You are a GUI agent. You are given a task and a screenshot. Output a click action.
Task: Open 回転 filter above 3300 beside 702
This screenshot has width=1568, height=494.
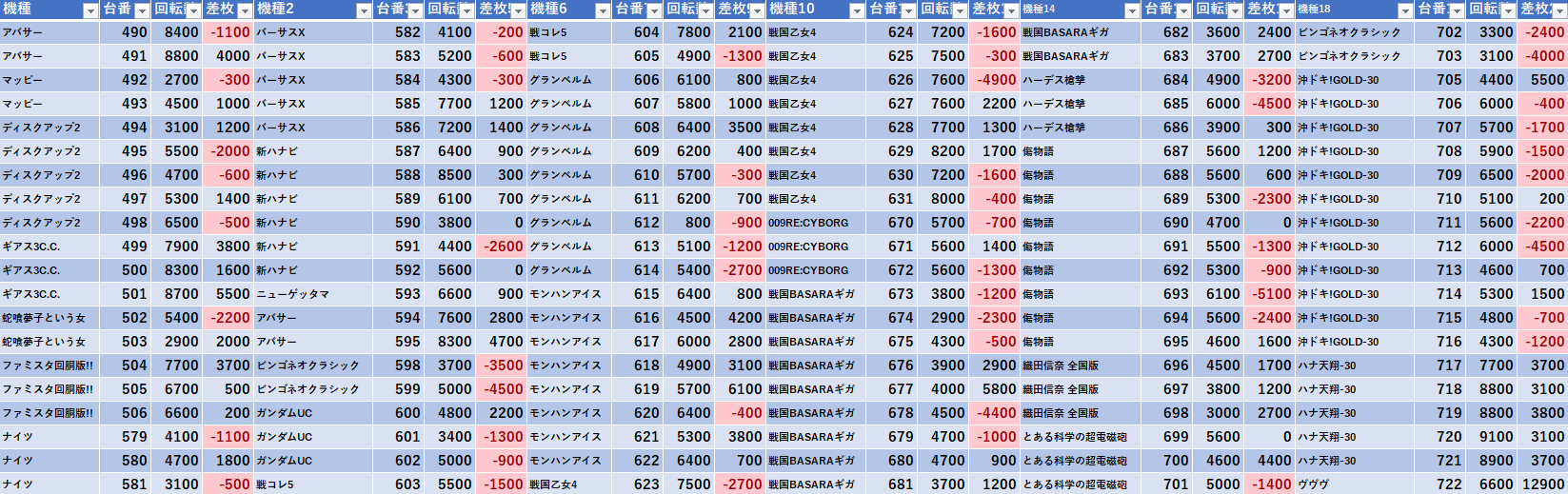pyautogui.click(x=1508, y=10)
